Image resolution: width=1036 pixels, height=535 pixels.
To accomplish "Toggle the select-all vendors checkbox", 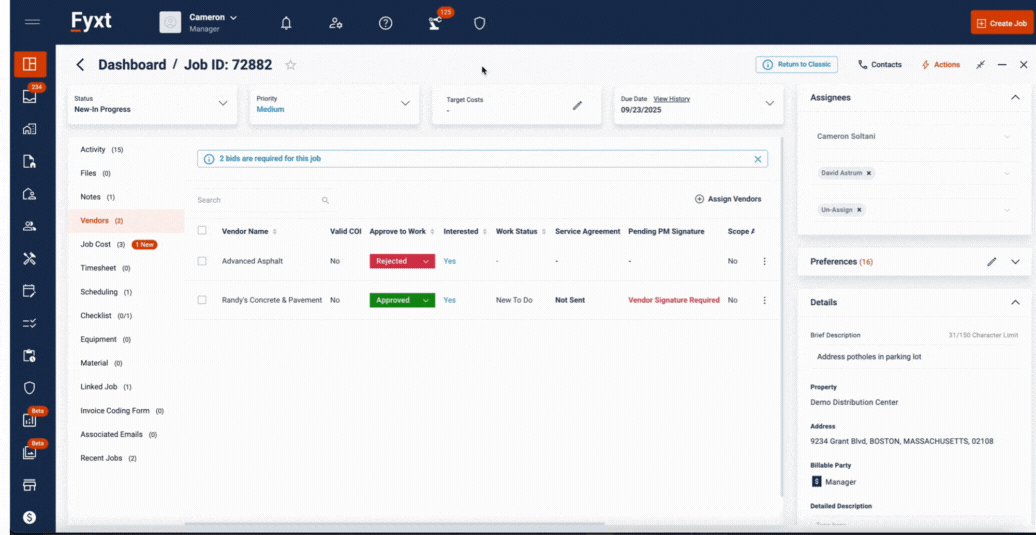I will (202, 231).
